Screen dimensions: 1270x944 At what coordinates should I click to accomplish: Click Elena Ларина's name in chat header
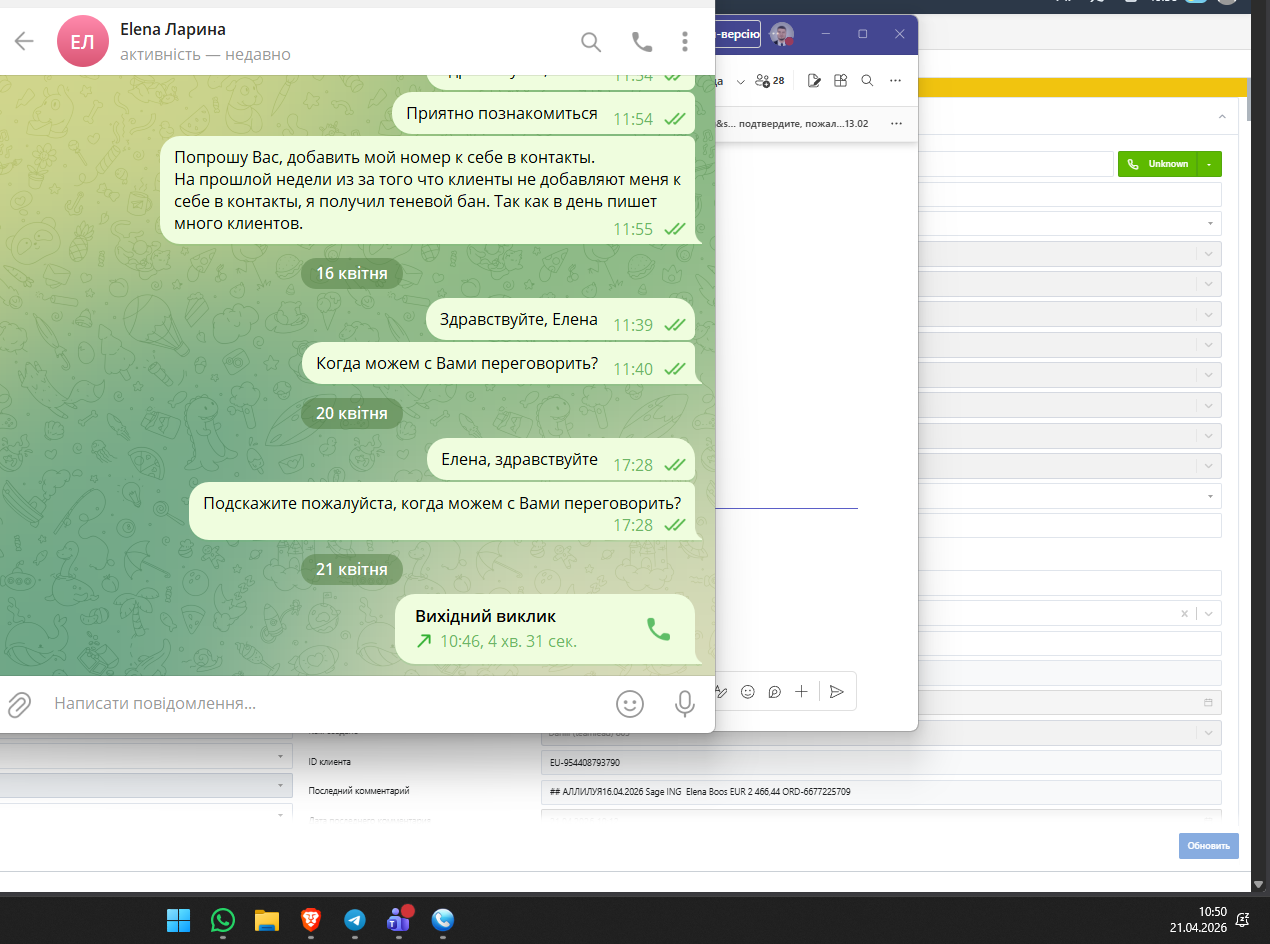[x=173, y=29]
